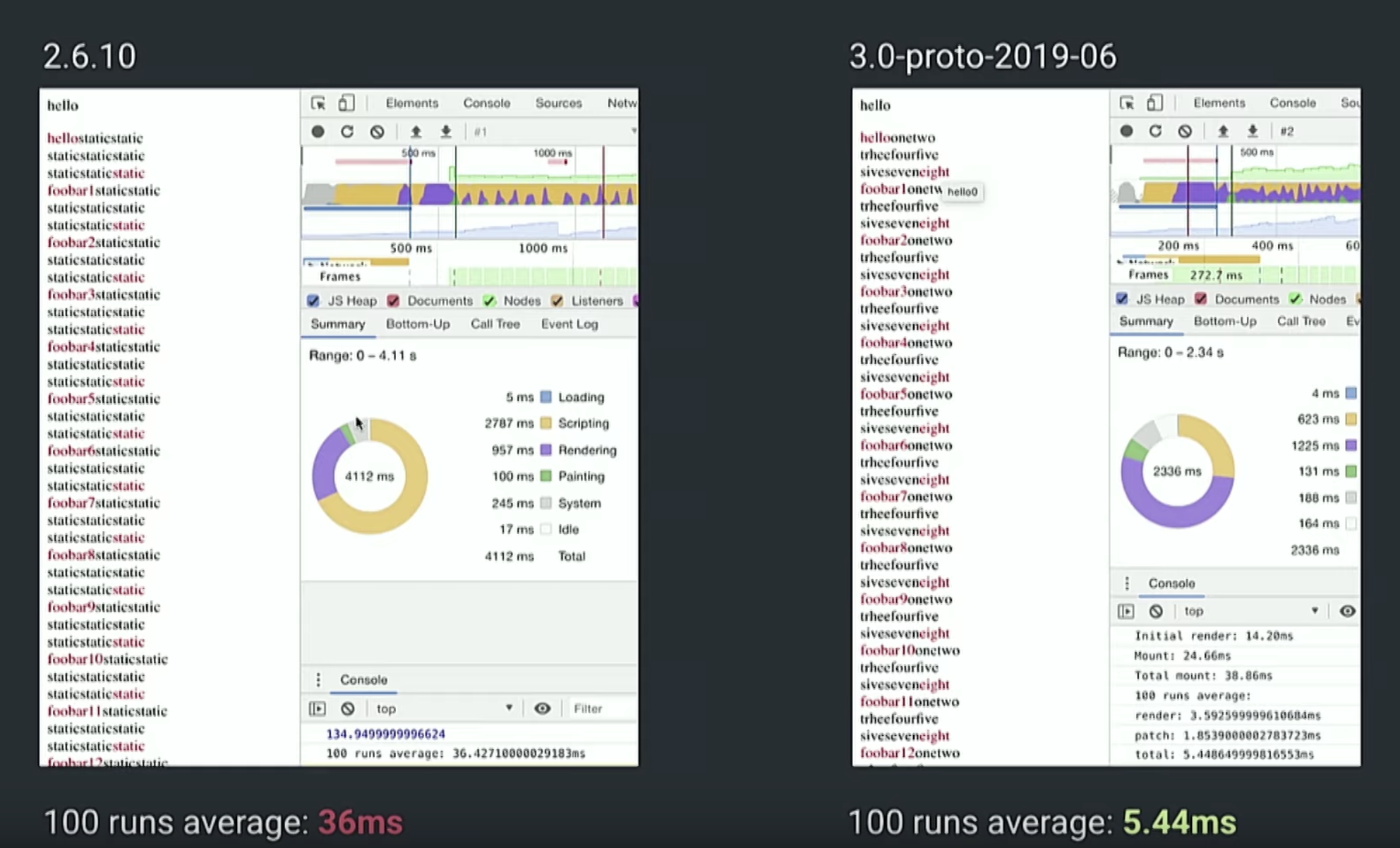Click record button in left DevTools panel
Image resolution: width=1400 pixels, height=848 pixels.
(318, 132)
